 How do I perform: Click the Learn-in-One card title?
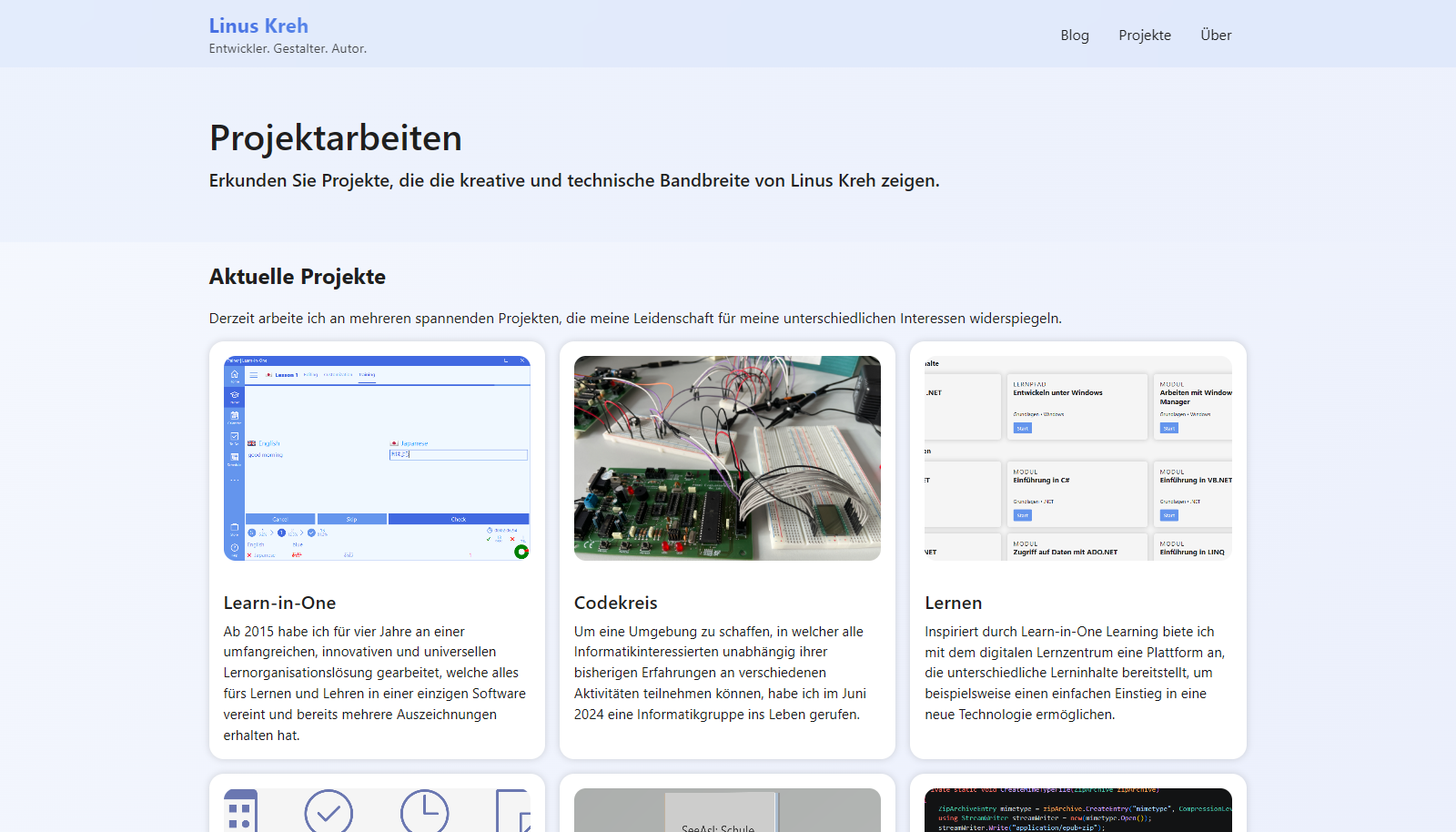(279, 603)
